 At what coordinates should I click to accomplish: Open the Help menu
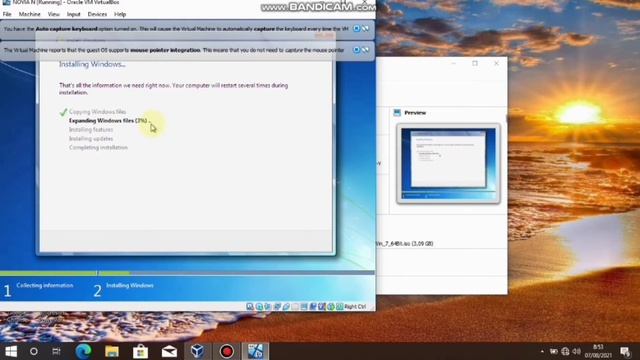click(120, 14)
